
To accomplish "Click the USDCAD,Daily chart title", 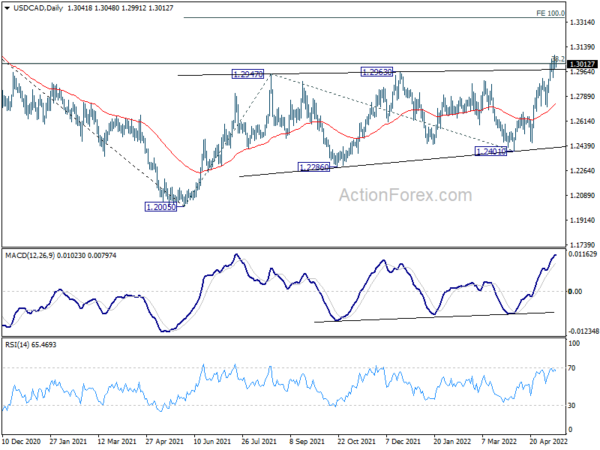I will [x=34, y=9].
